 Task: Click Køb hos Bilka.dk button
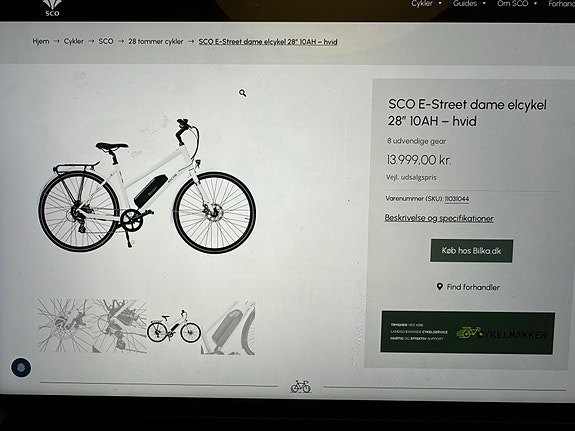472,251
